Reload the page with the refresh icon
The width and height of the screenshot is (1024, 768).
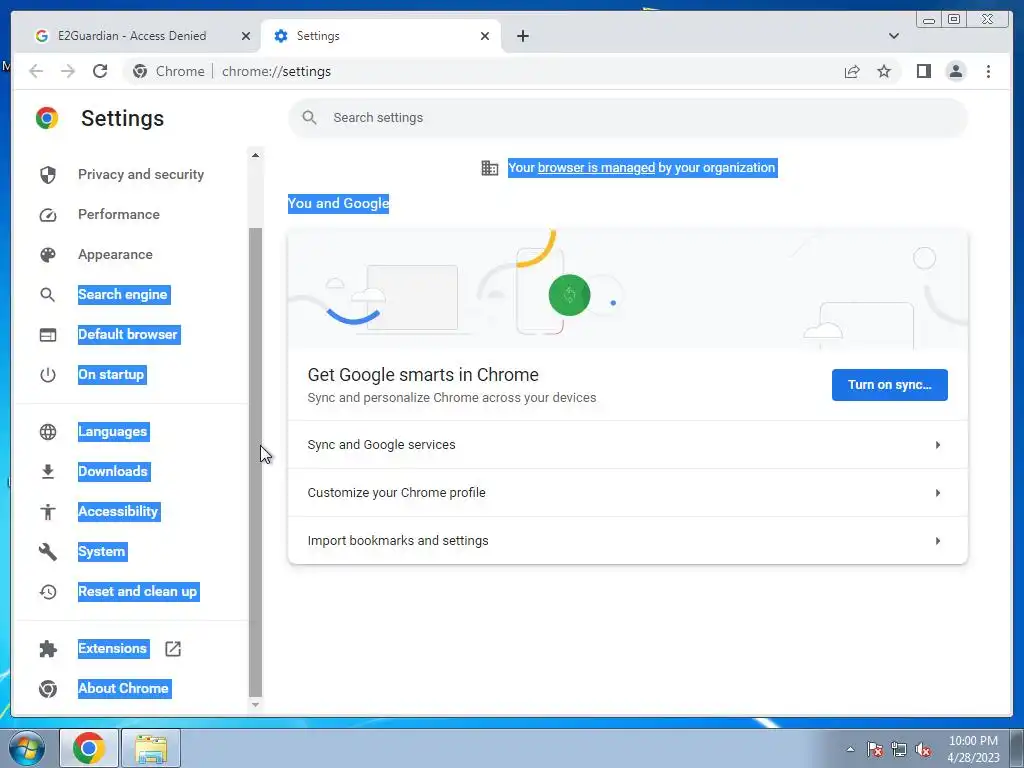[99, 71]
